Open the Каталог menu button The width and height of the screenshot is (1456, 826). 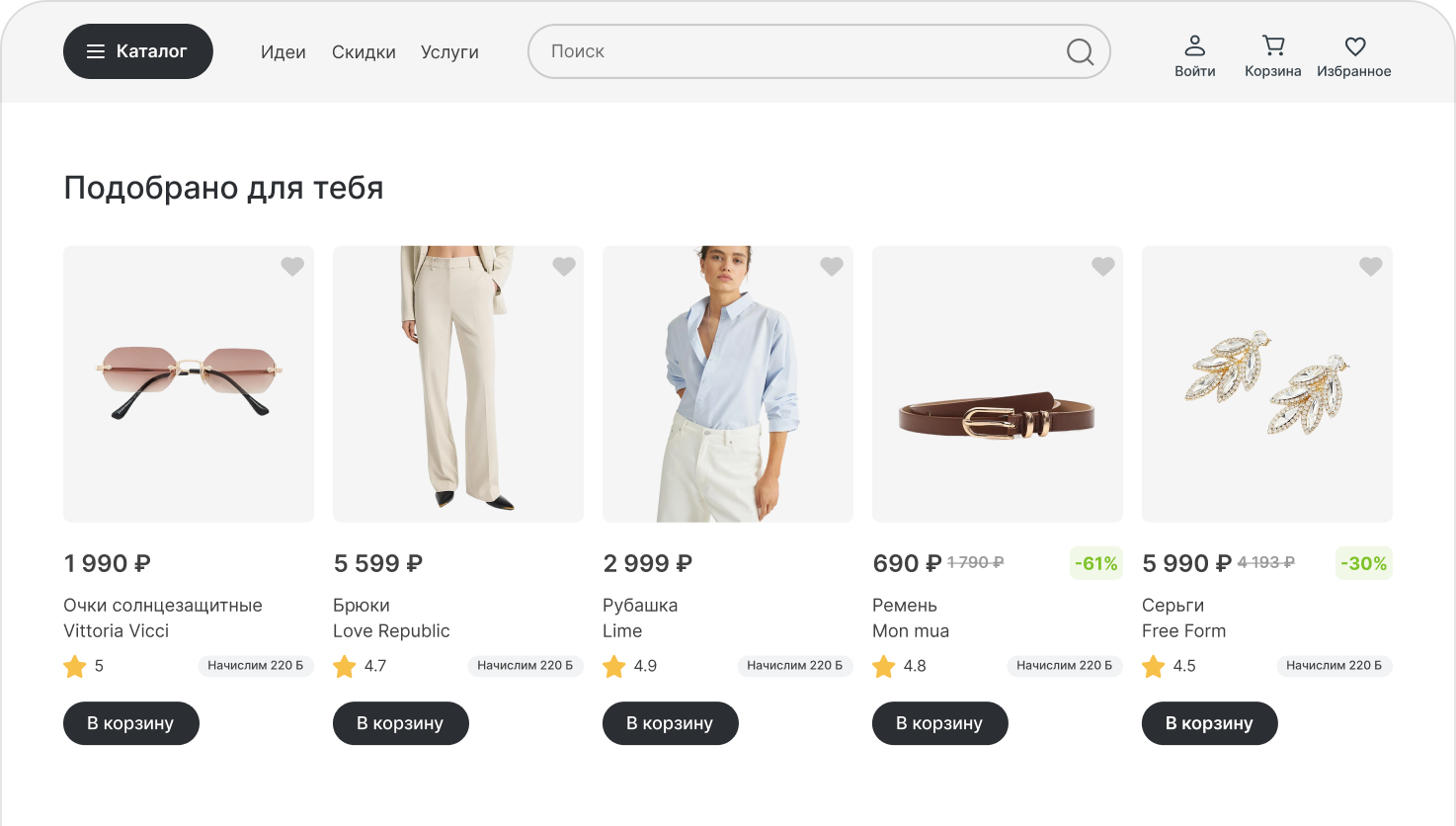click(x=138, y=51)
